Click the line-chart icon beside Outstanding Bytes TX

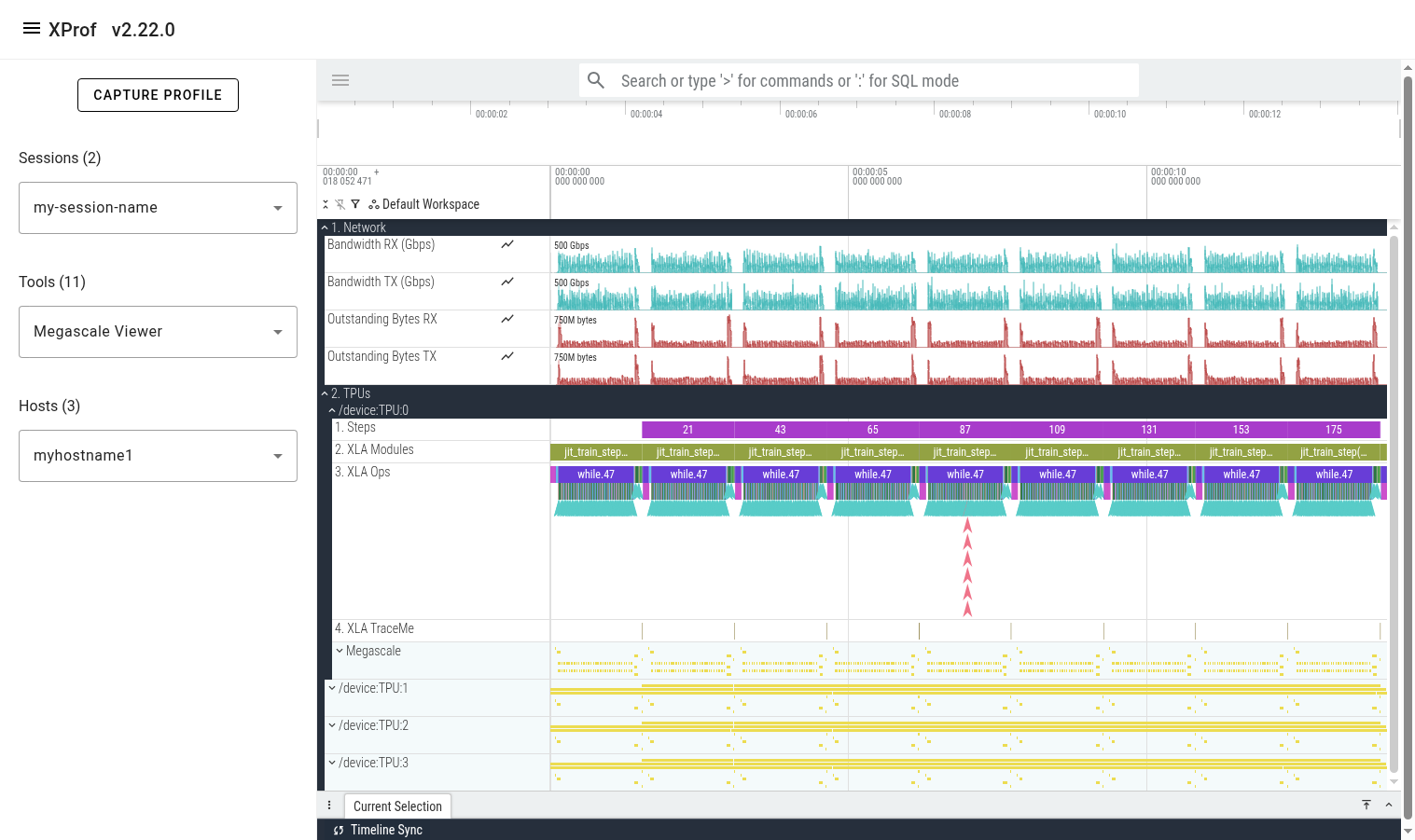506,355
